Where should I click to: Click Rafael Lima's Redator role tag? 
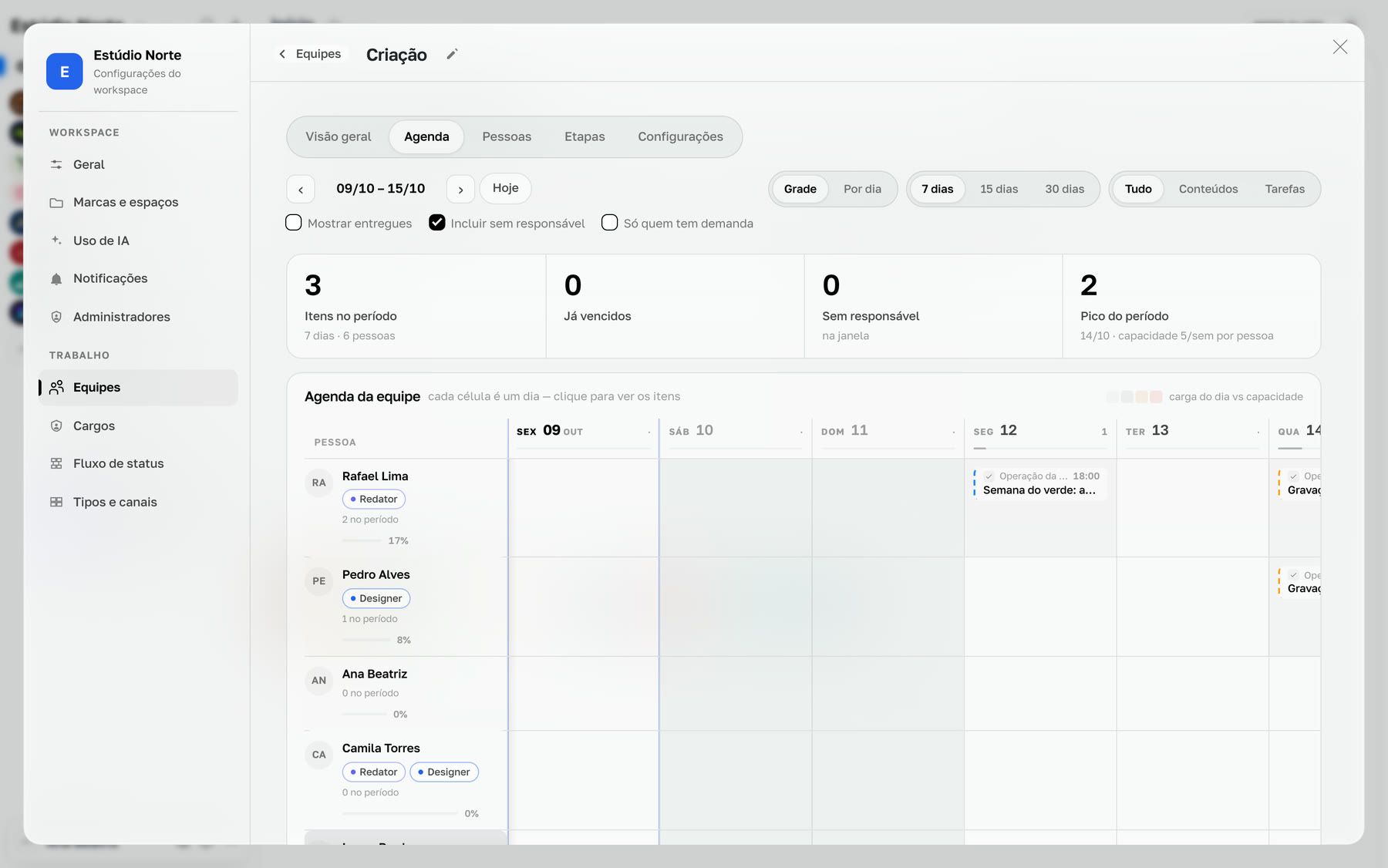(374, 500)
